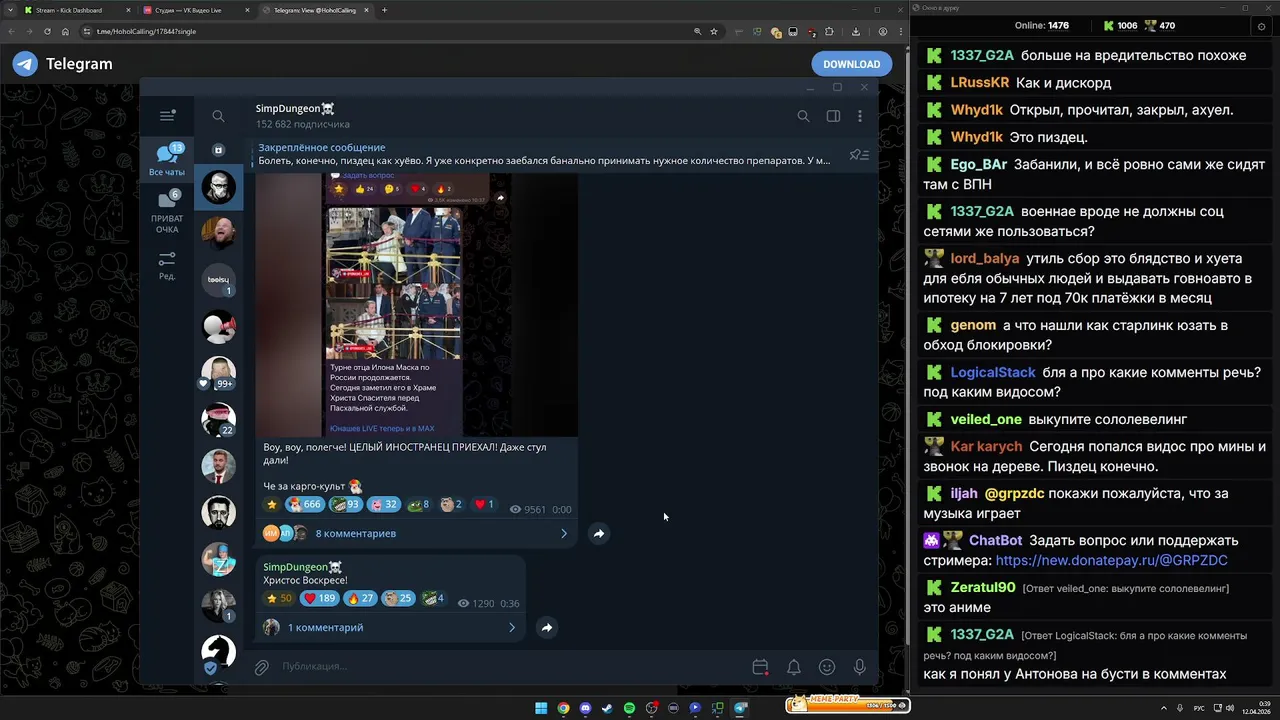Image resolution: width=1280 pixels, height=720 pixels.
Task: Toggle the right info sidebar panel
Action: 833,116
